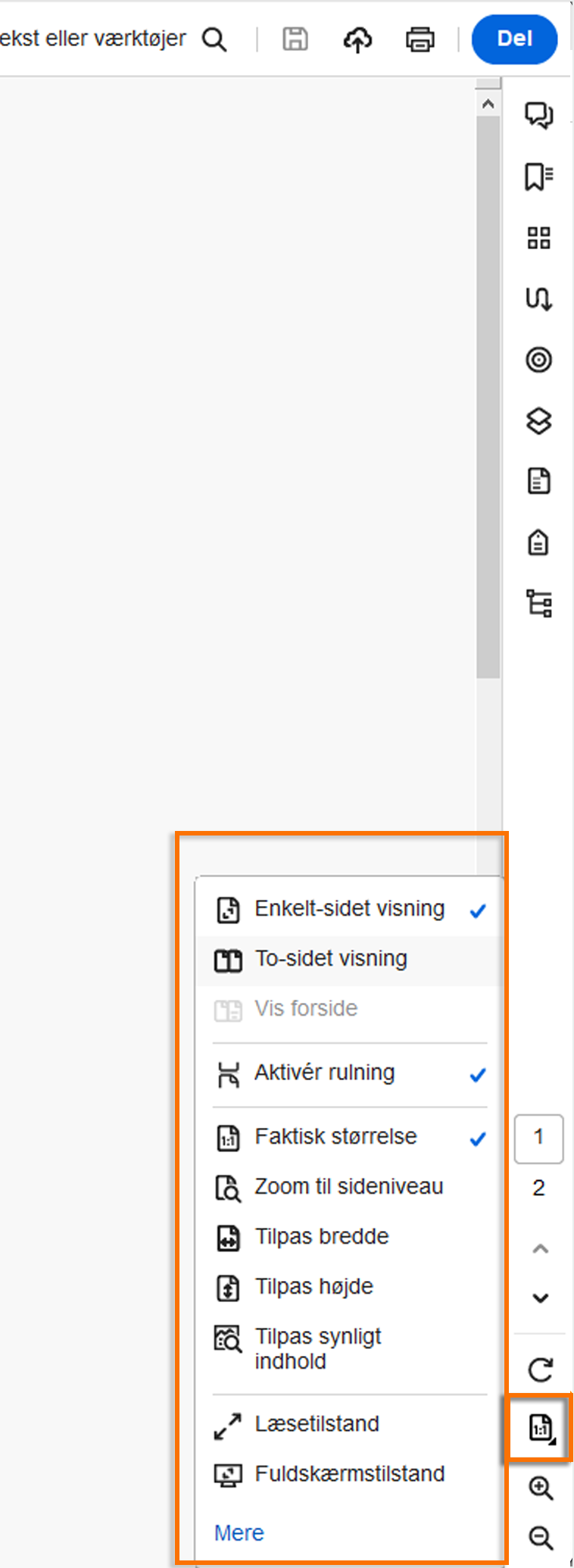The width and height of the screenshot is (574, 1568).
Task: Toggle Aktivér rulning option
Action: (324, 1073)
